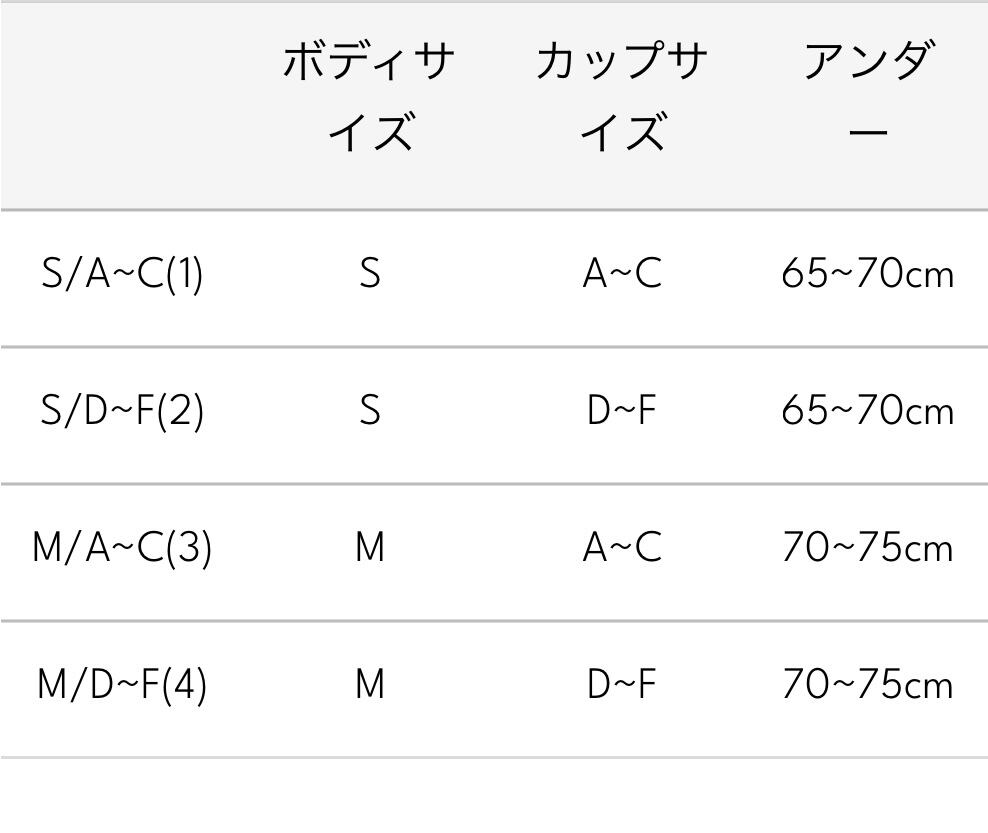The width and height of the screenshot is (988, 833).
Task: Select the M/D~F(4) row label
Action: click(123, 685)
